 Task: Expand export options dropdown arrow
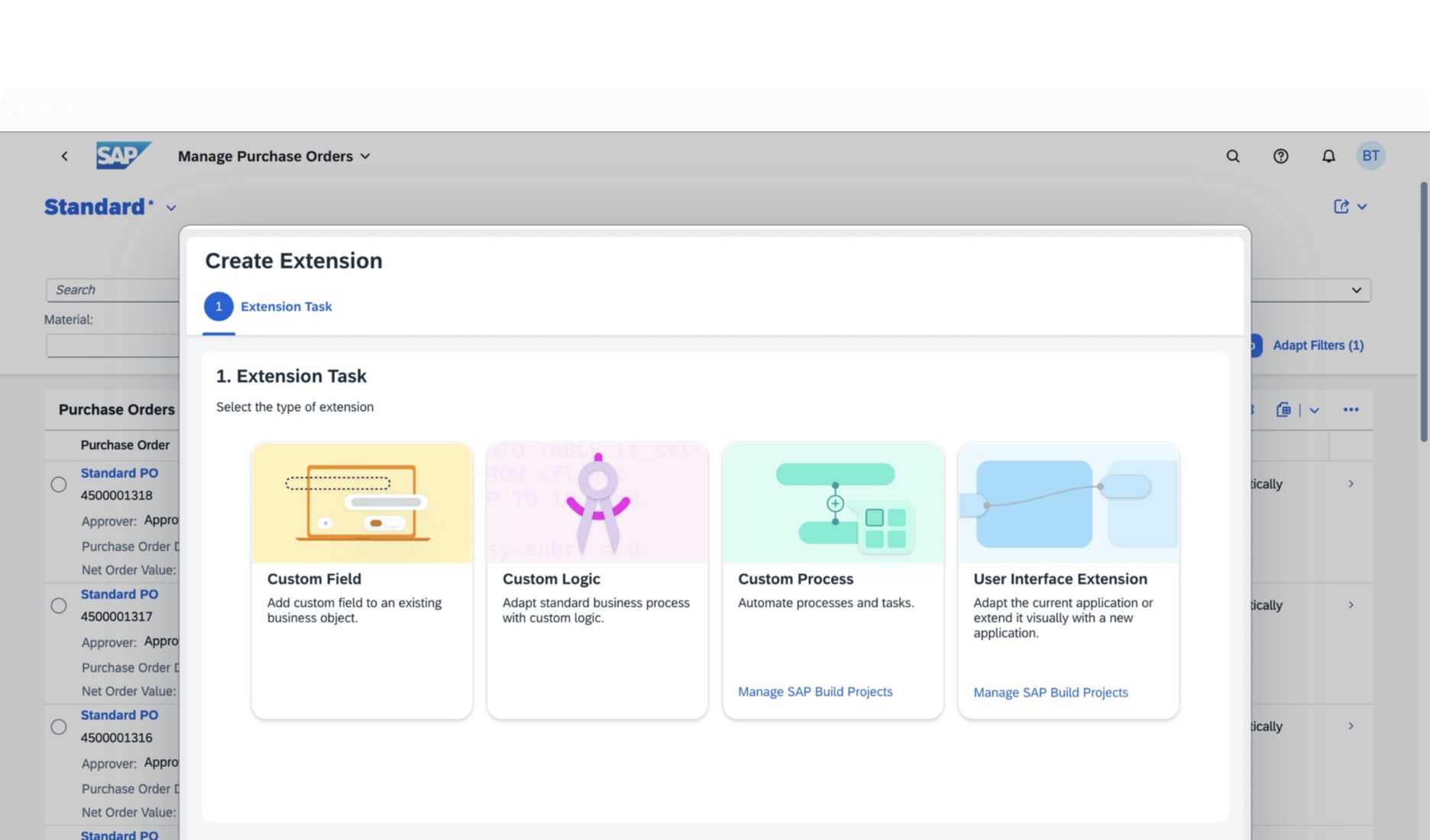tap(1315, 410)
